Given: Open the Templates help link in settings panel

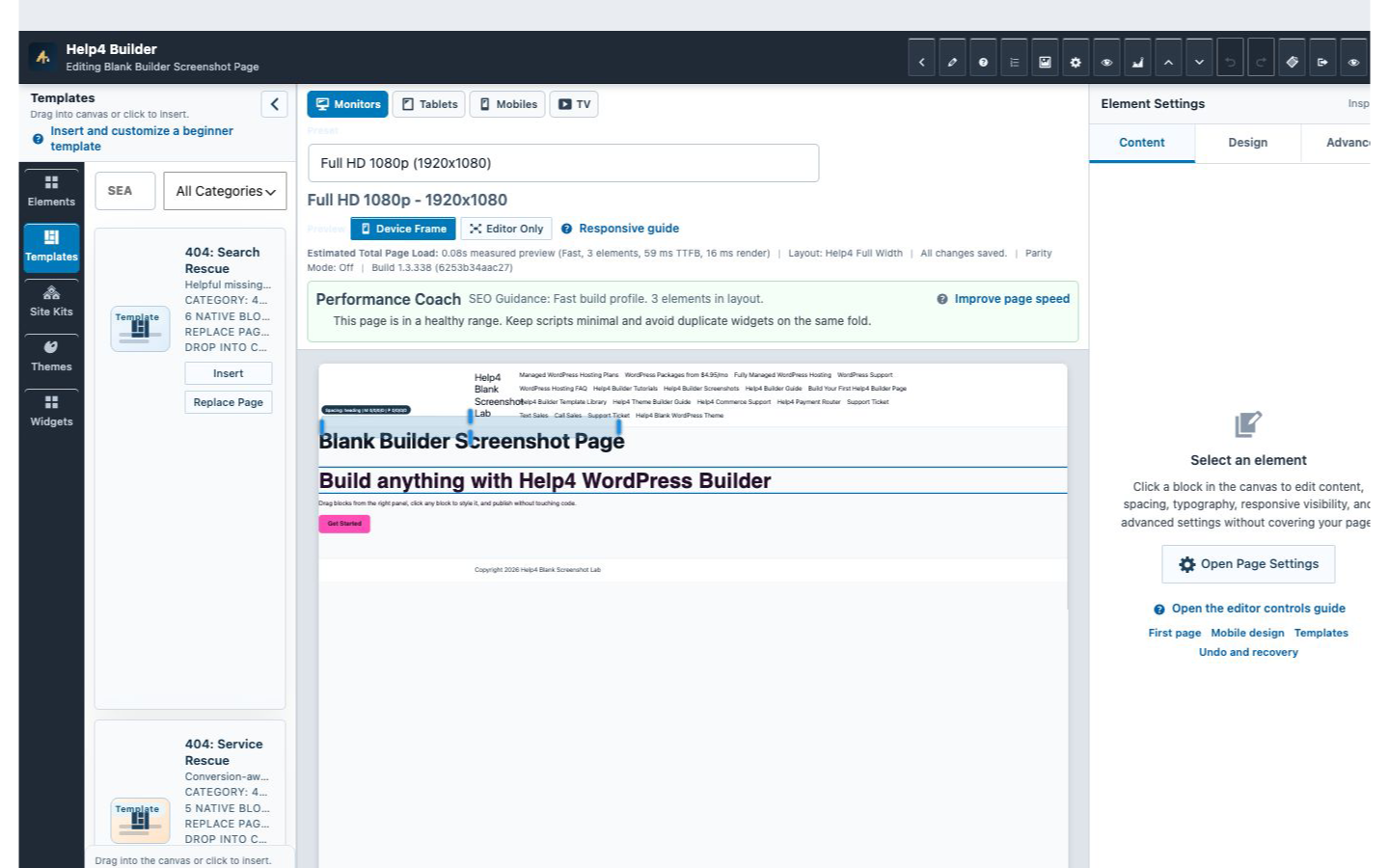Looking at the screenshot, I should point(1321,633).
